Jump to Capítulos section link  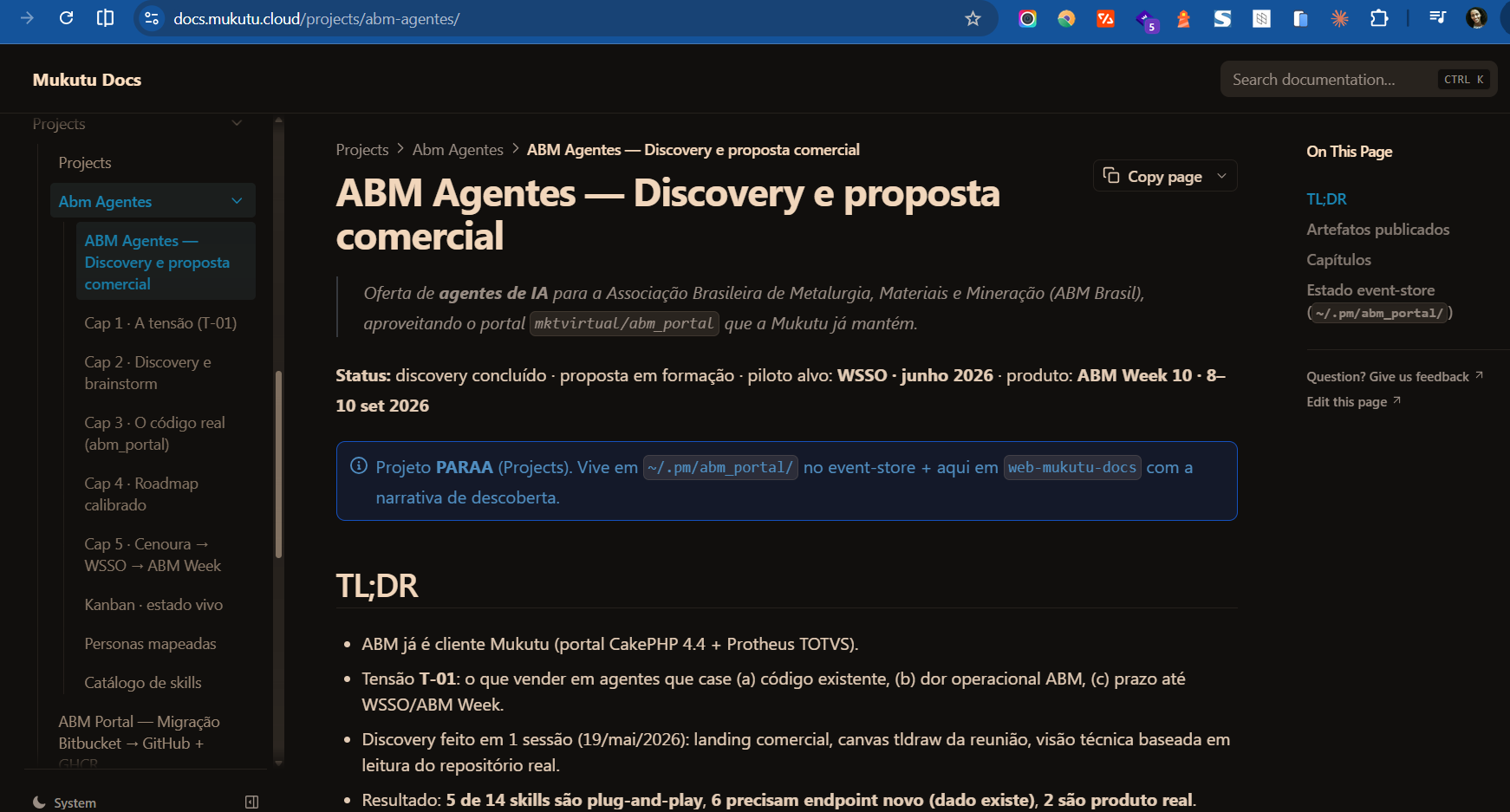(x=1338, y=260)
